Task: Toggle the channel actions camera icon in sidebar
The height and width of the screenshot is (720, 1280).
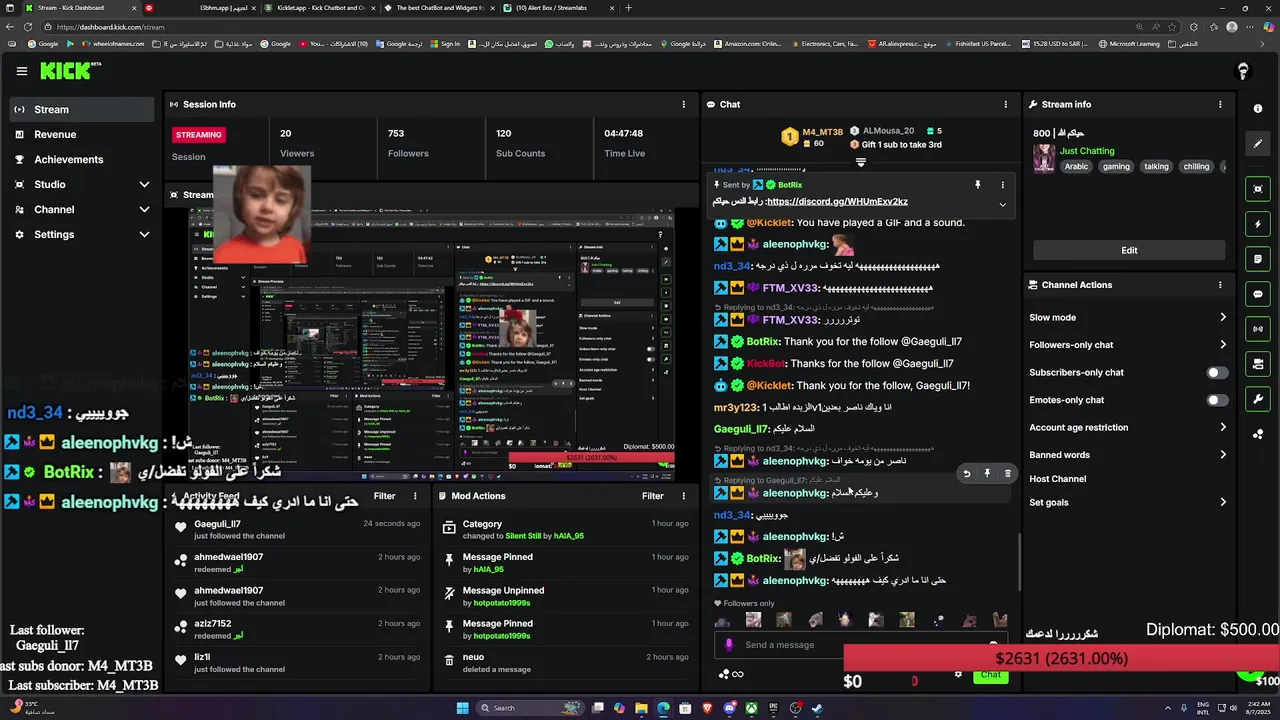Action: click(1258, 364)
